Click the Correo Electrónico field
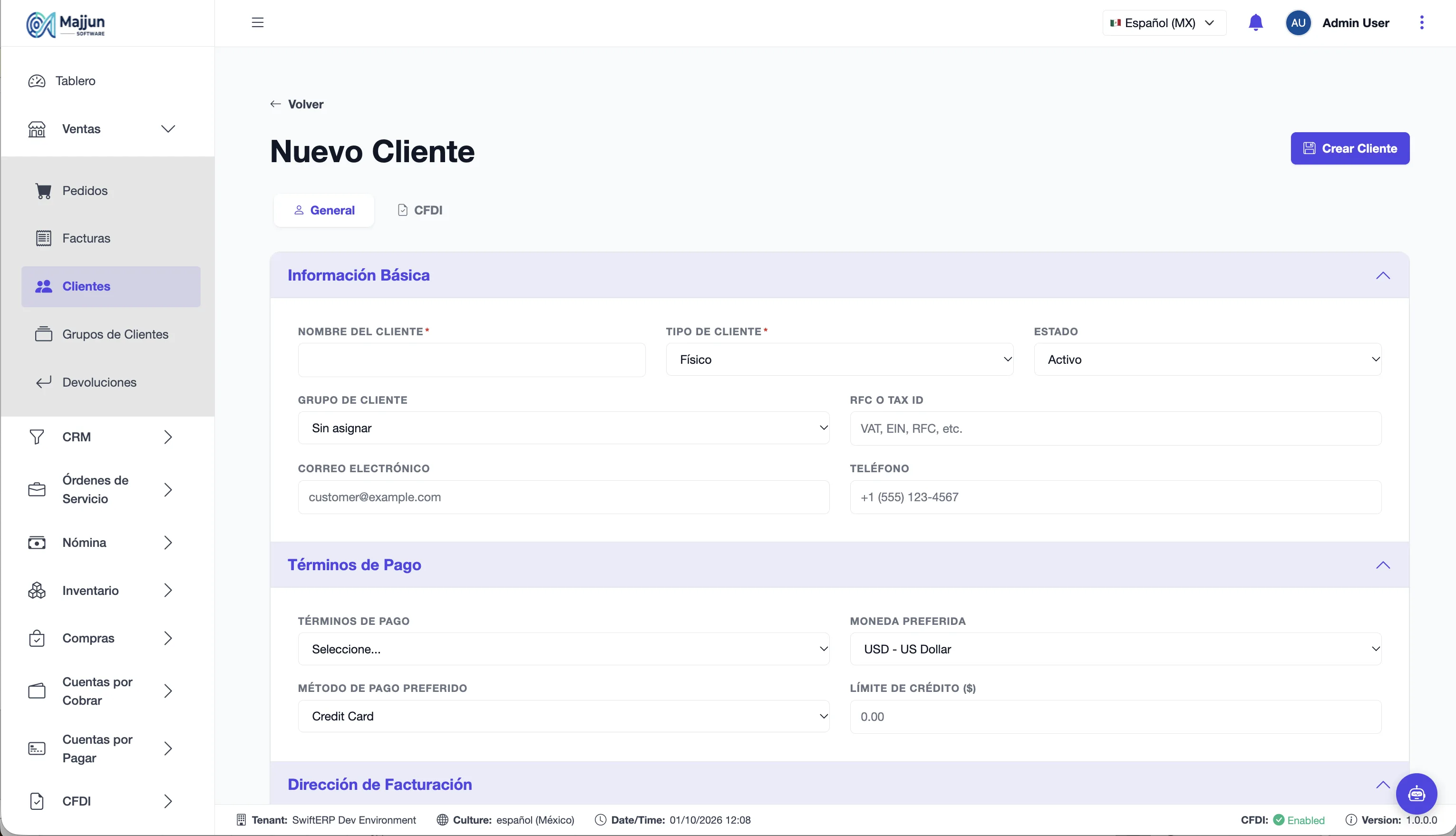This screenshot has height=836, width=1456. [563, 497]
